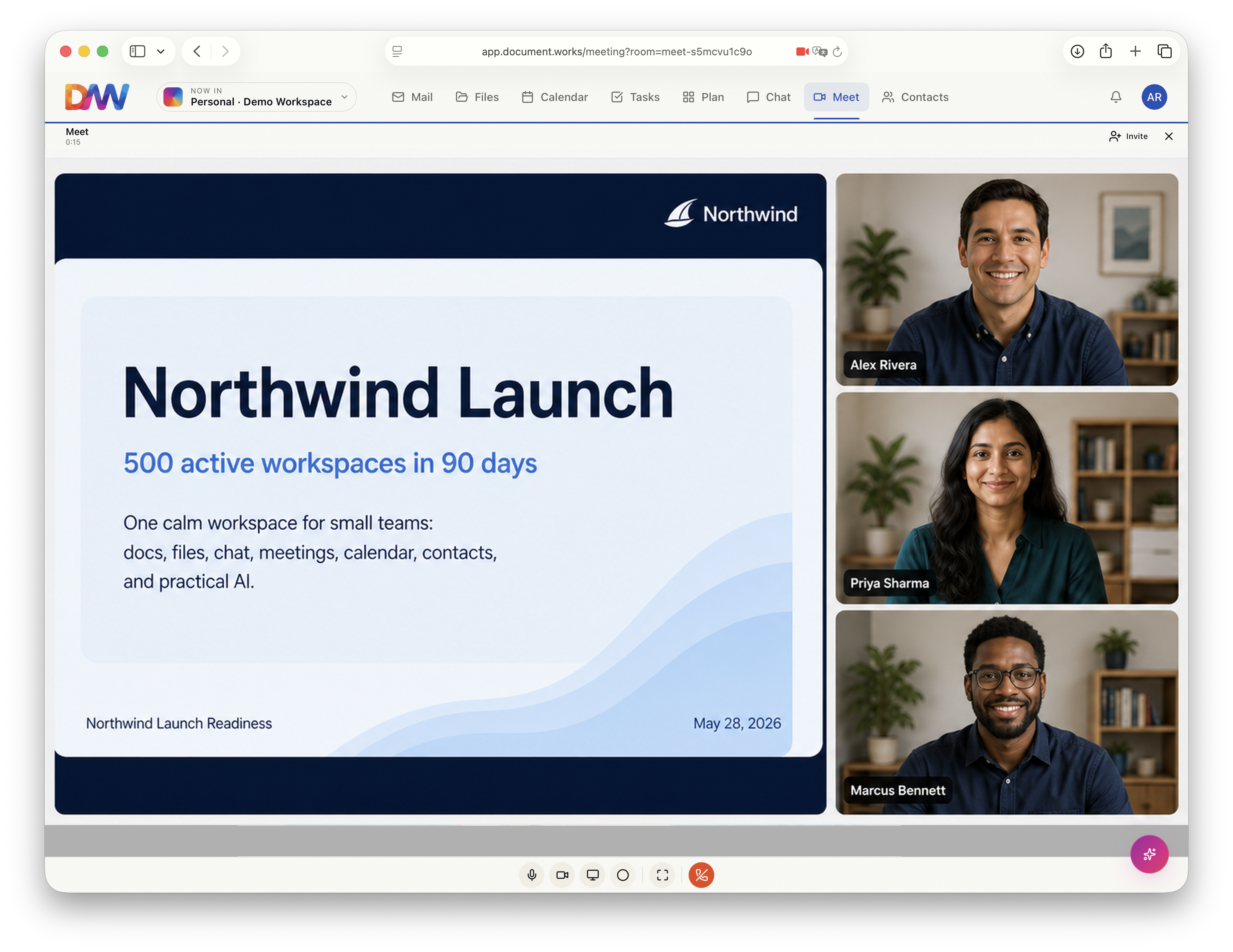Open the sidebar tab group dropdown arrow
The width and height of the screenshot is (1233, 952).
pos(161,51)
